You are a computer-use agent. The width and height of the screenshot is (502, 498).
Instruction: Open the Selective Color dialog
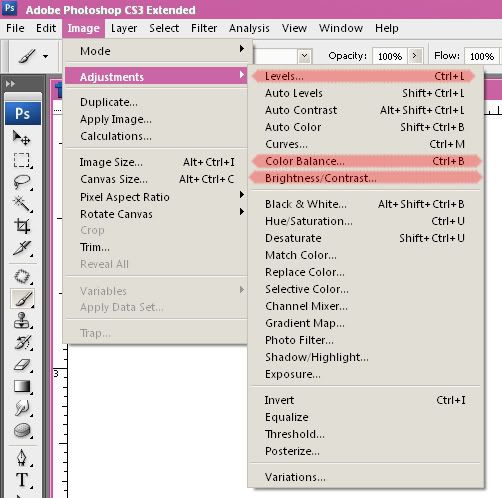click(365, 289)
